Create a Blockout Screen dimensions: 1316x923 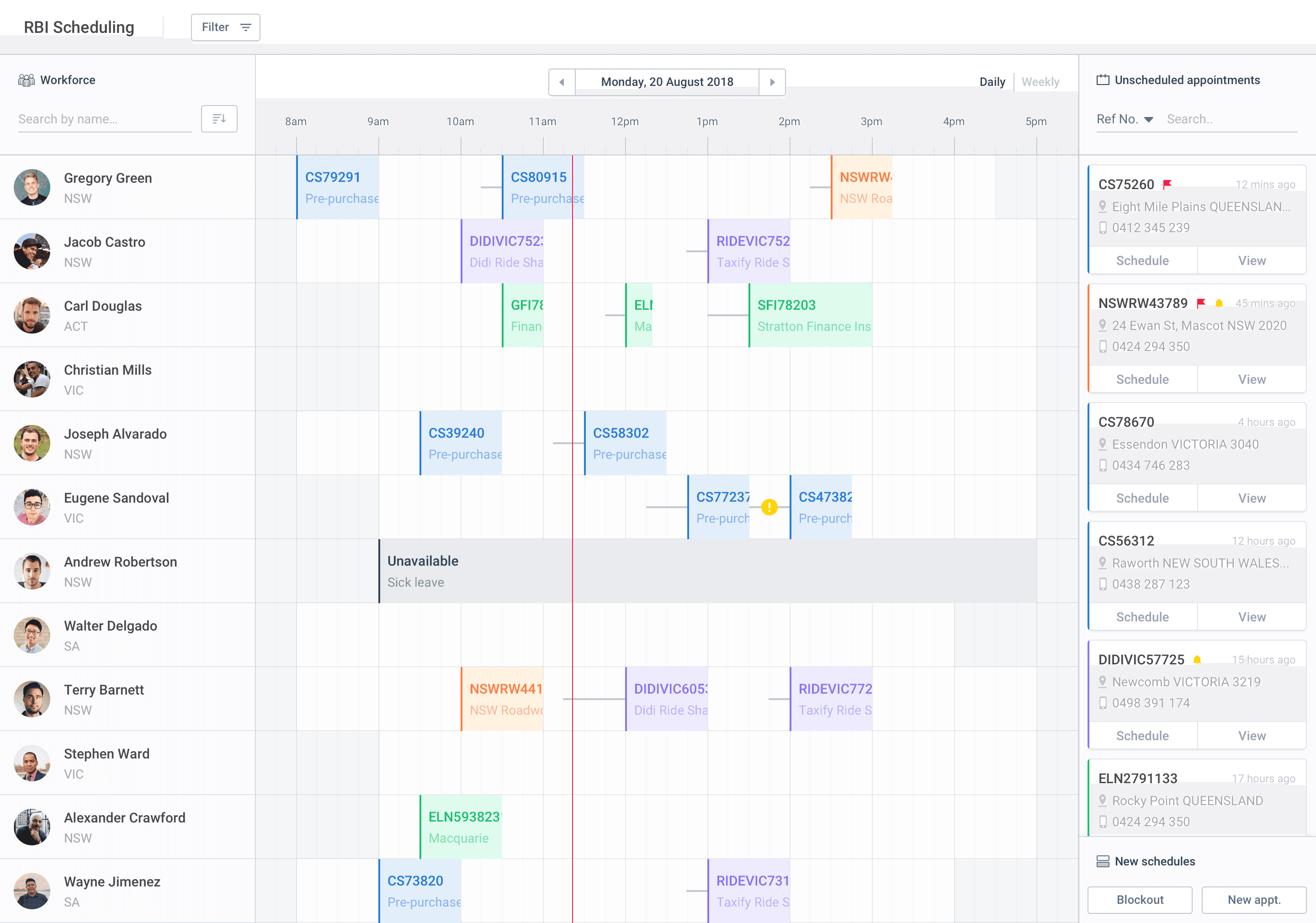pyautogui.click(x=1140, y=900)
